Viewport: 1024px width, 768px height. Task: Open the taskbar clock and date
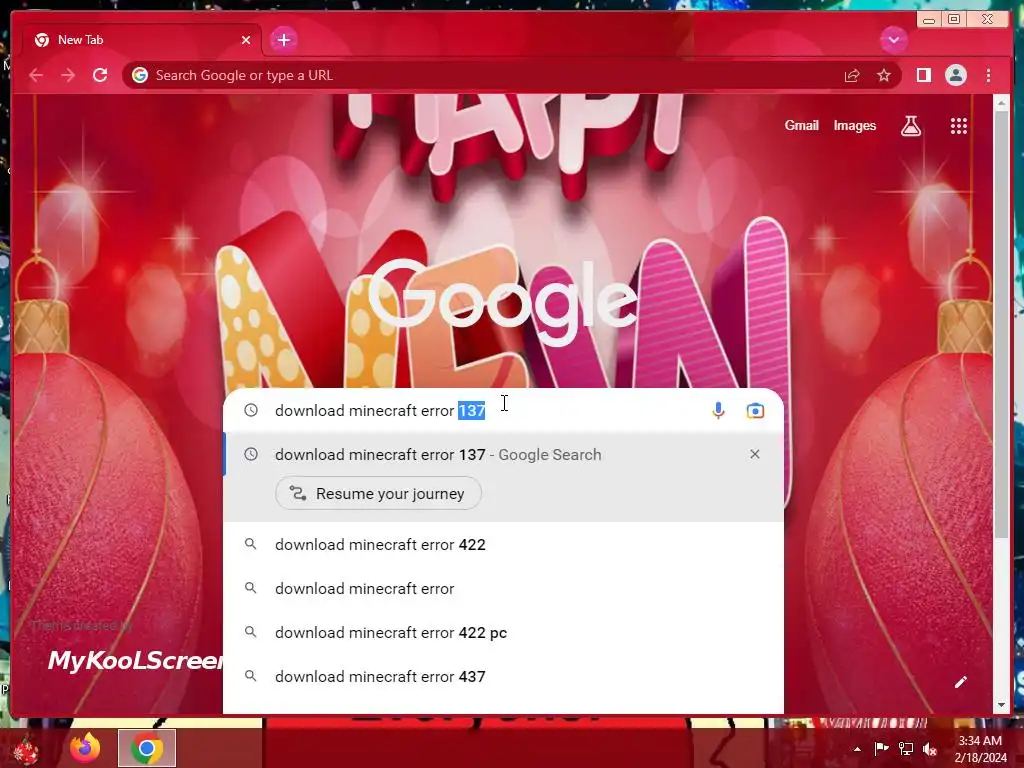point(980,749)
